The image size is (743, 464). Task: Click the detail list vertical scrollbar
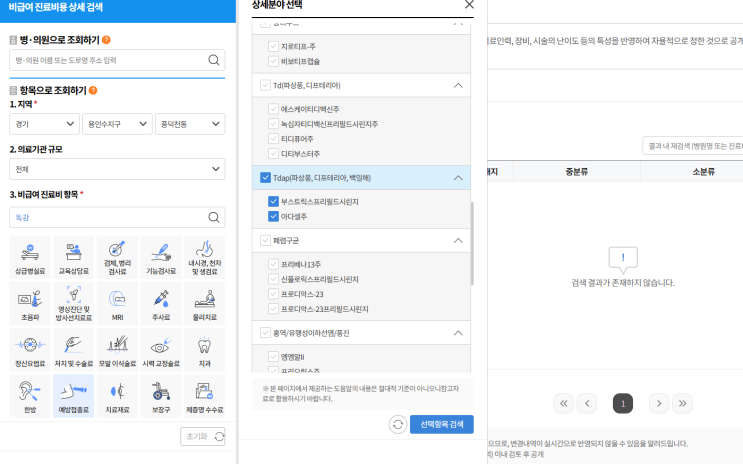click(472, 244)
